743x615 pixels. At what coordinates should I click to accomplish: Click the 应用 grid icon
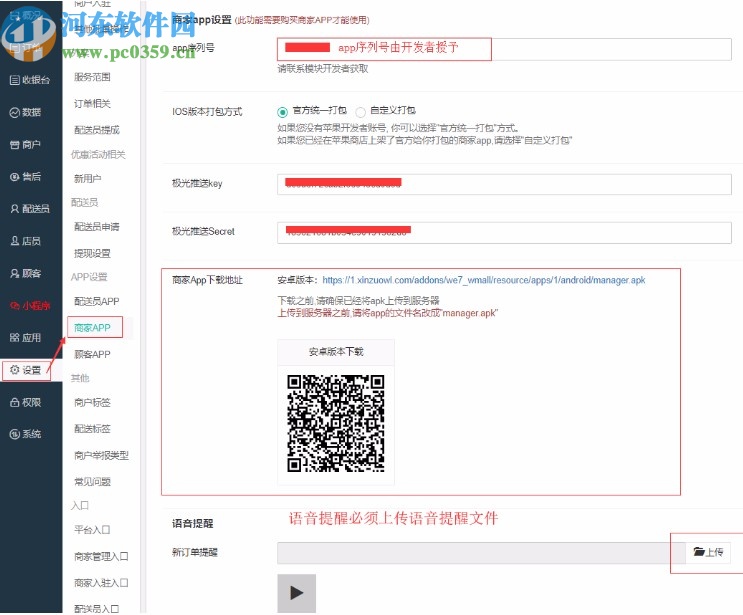pos(15,338)
